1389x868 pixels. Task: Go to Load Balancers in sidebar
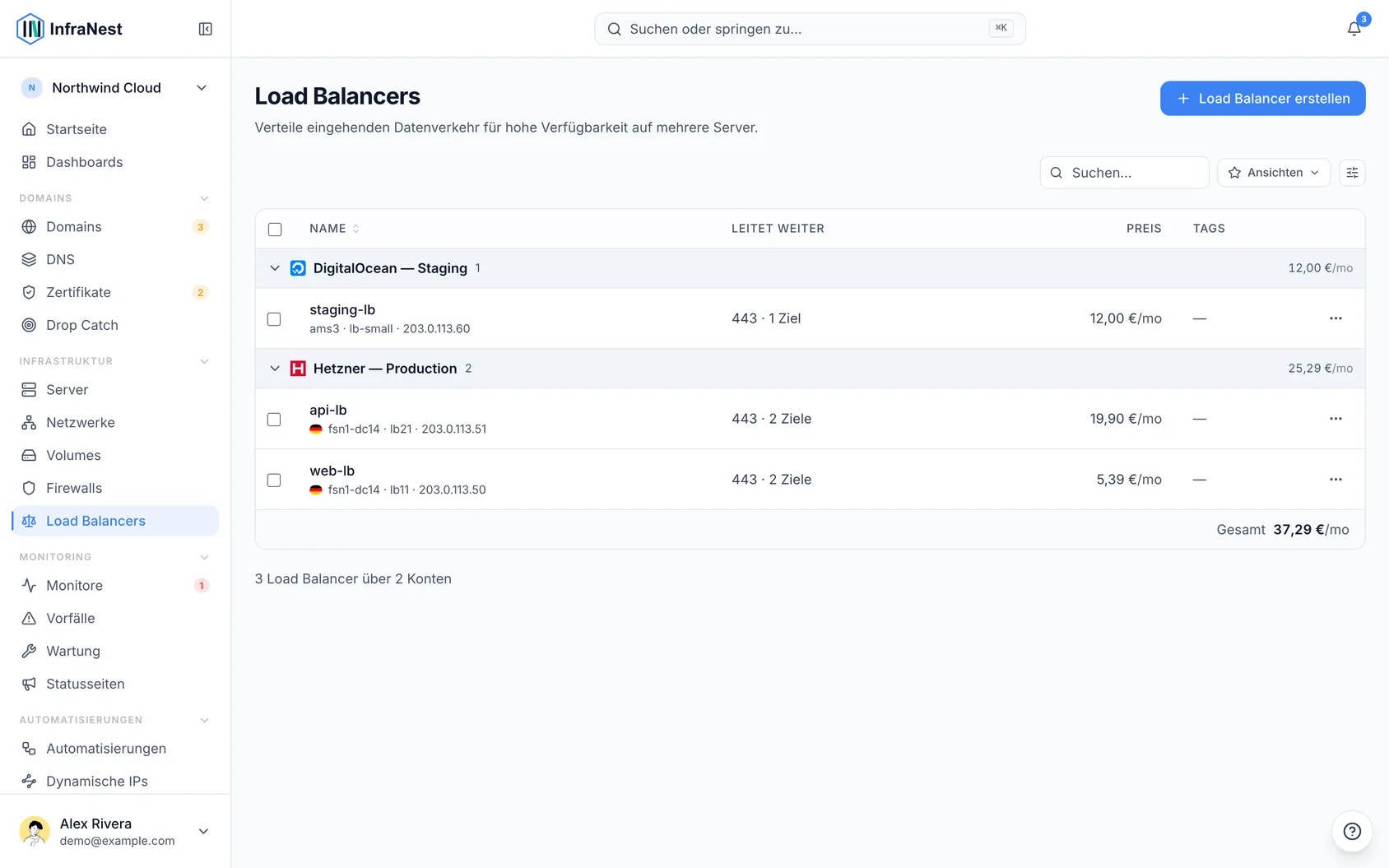point(115,521)
